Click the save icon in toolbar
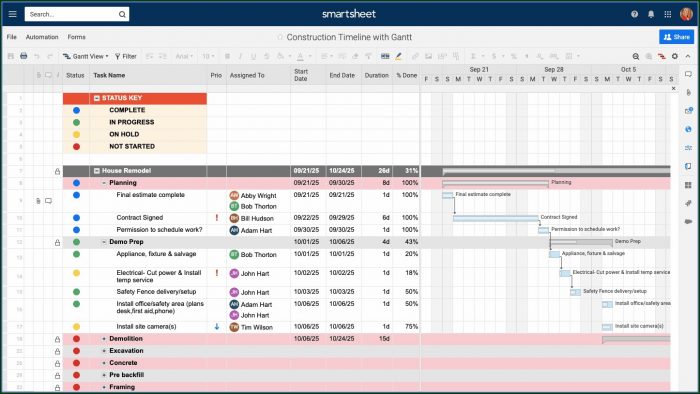 (x=11, y=56)
